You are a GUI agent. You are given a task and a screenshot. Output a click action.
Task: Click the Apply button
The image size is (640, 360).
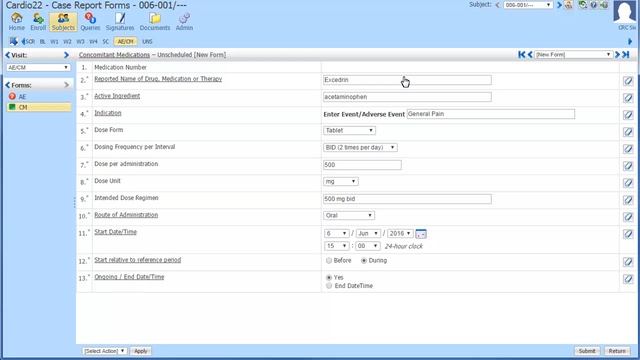[x=141, y=351]
